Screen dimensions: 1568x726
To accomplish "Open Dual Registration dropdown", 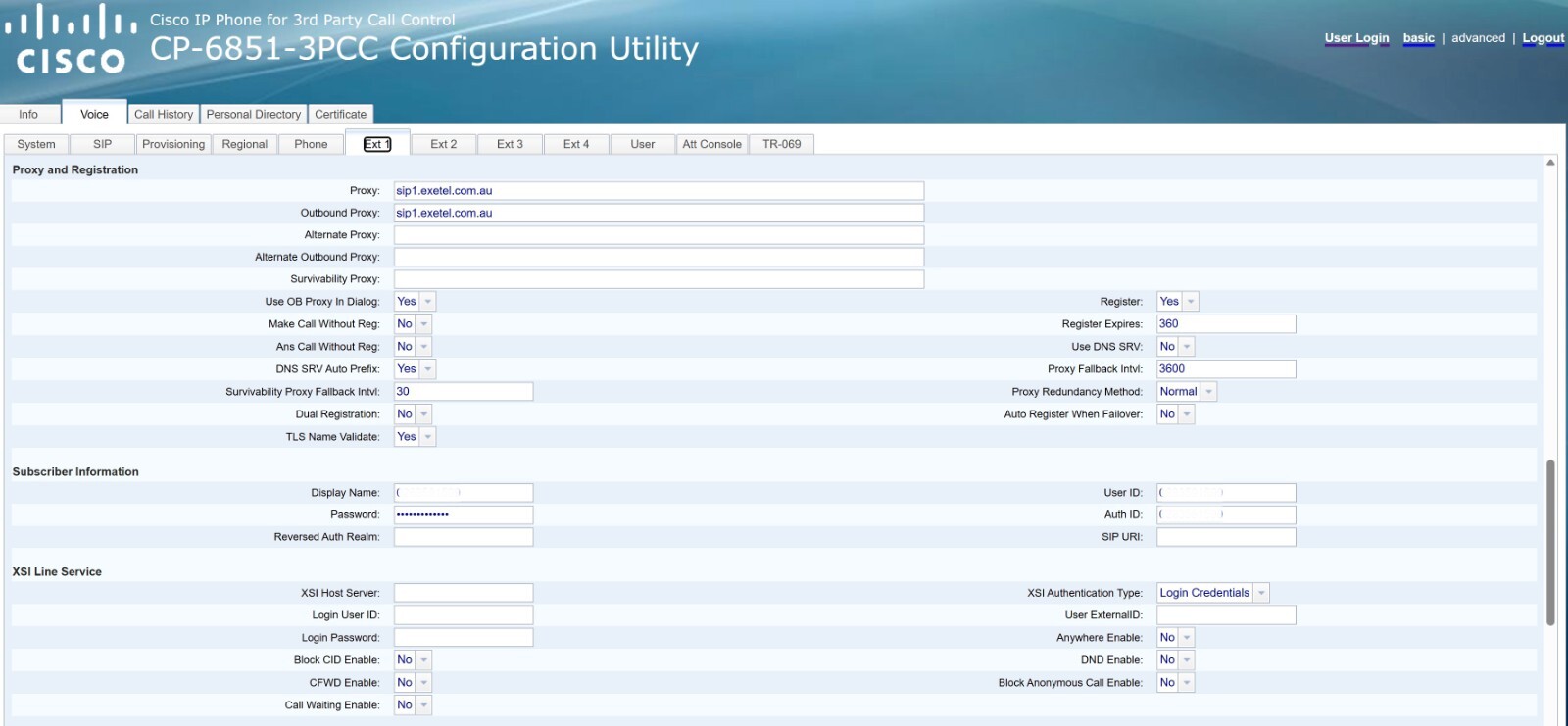I will (x=413, y=414).
